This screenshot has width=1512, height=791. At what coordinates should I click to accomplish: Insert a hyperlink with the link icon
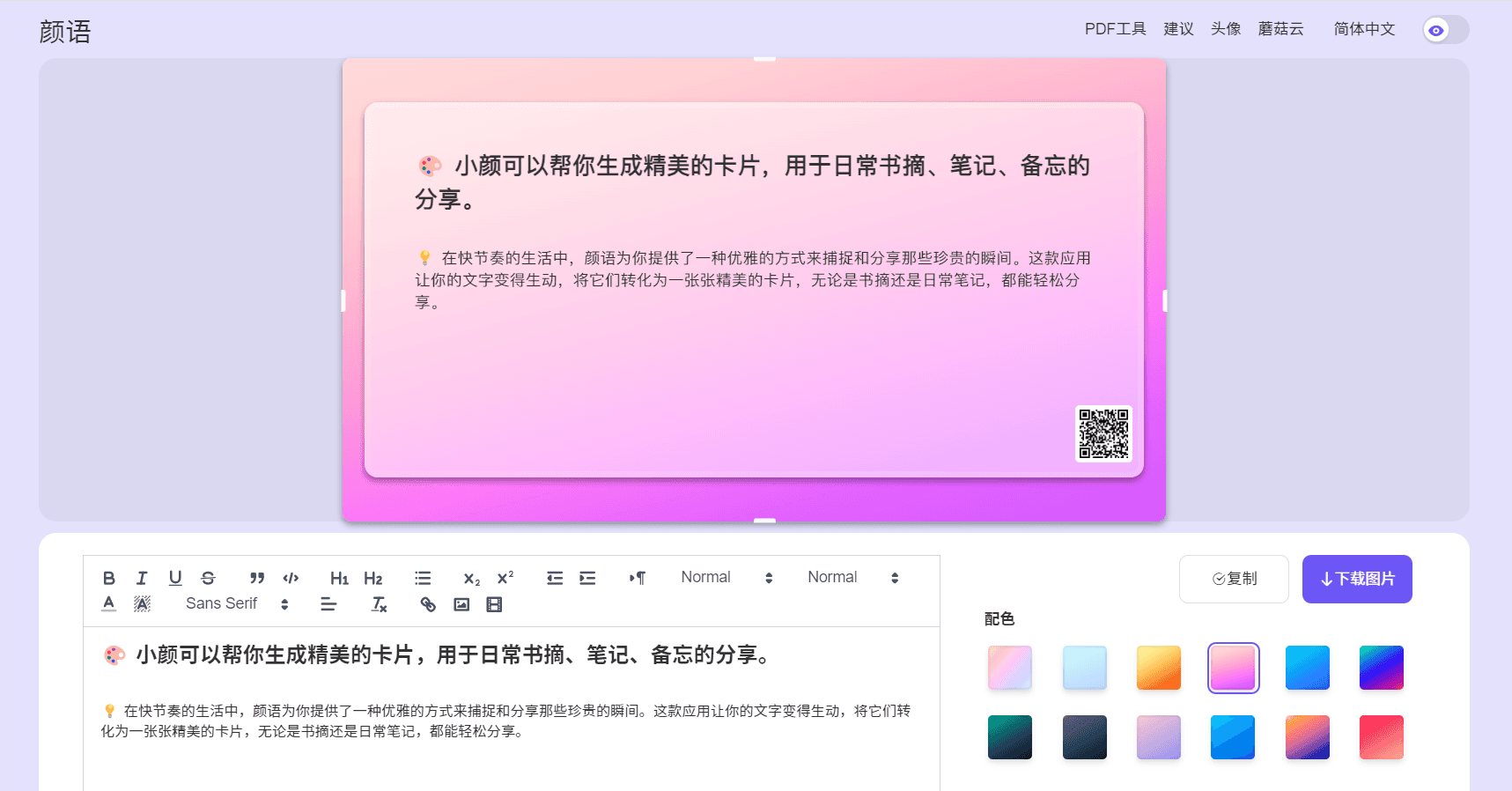click(x=428, y=604)
